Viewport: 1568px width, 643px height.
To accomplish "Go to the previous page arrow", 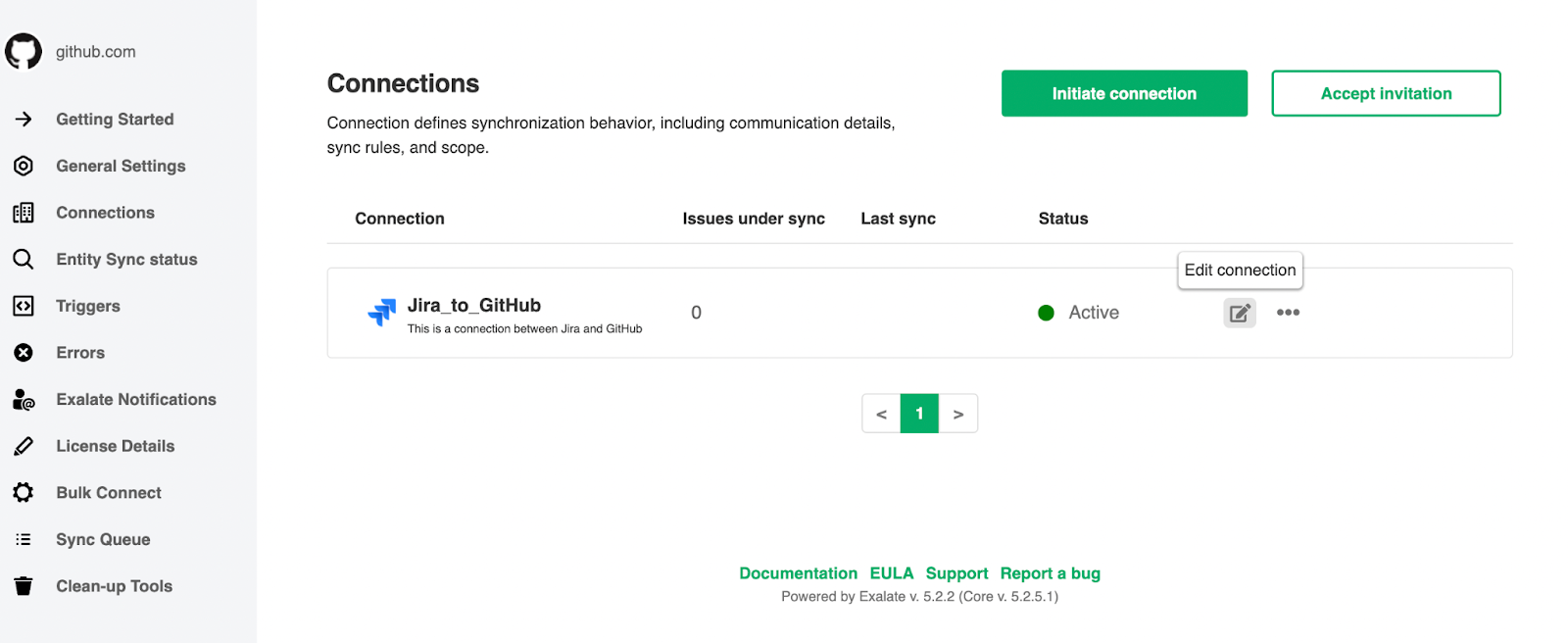I will tap(881, 414).
